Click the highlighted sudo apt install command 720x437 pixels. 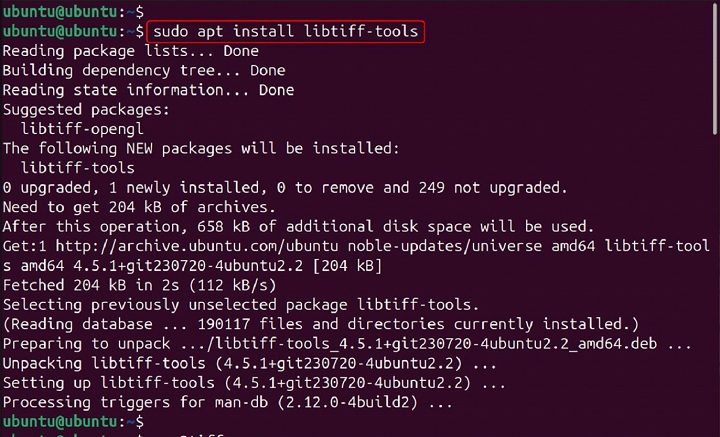[x=285, y=32]
